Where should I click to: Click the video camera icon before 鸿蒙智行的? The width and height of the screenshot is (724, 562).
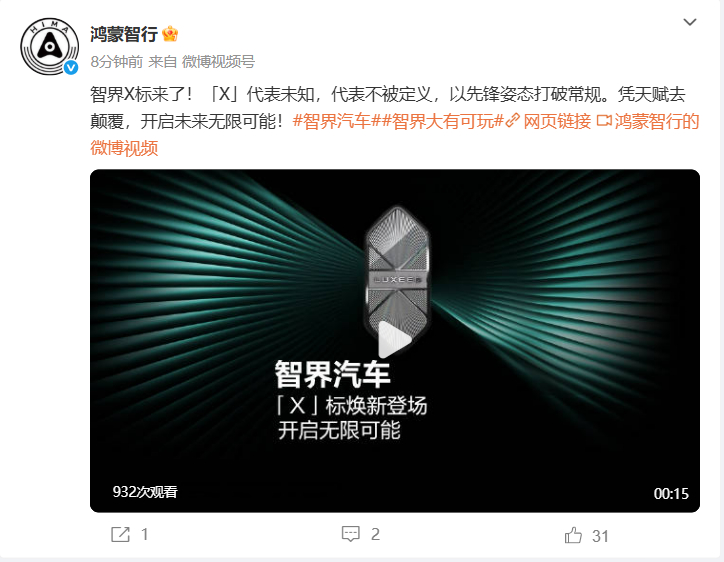click(x=604, y=121)
